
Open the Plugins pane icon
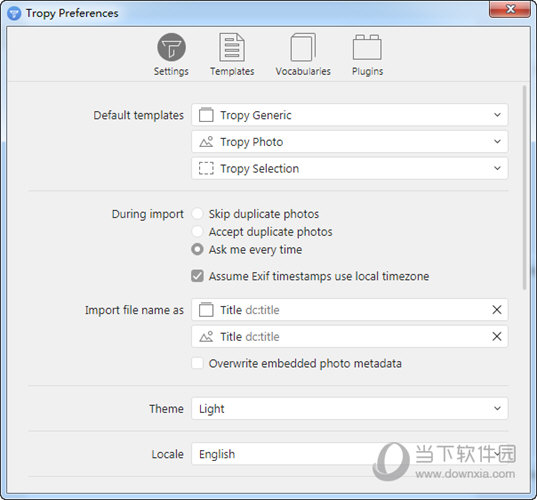coord(367,47)
